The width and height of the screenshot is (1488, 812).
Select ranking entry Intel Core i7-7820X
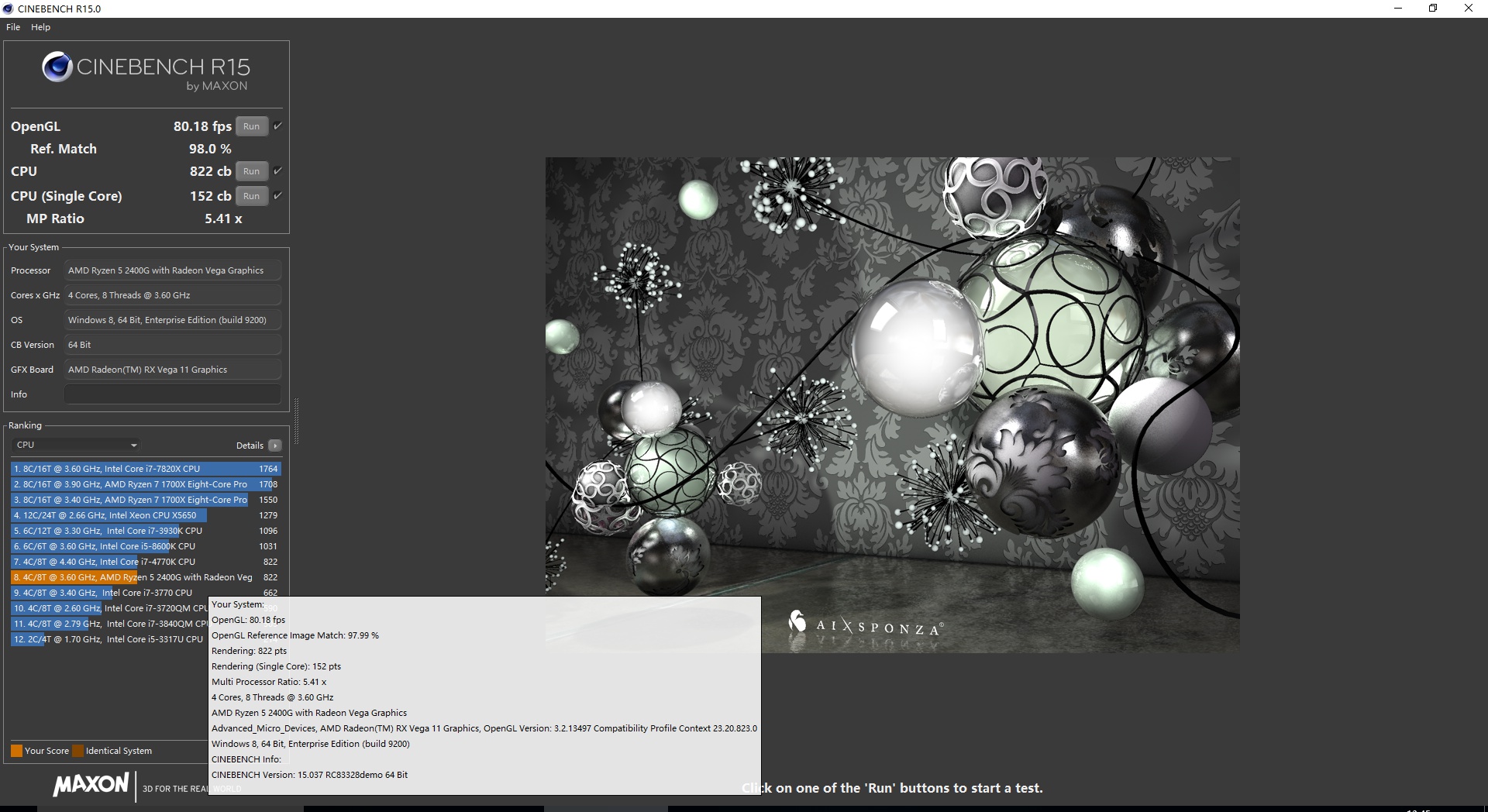coord(146,469)
